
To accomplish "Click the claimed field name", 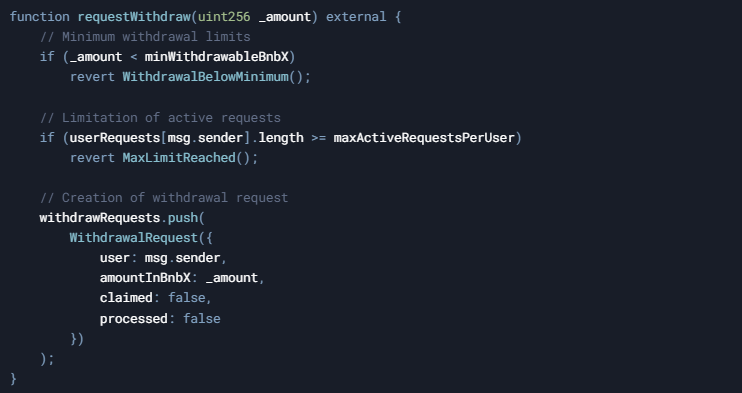I will (x=126, y=298).
